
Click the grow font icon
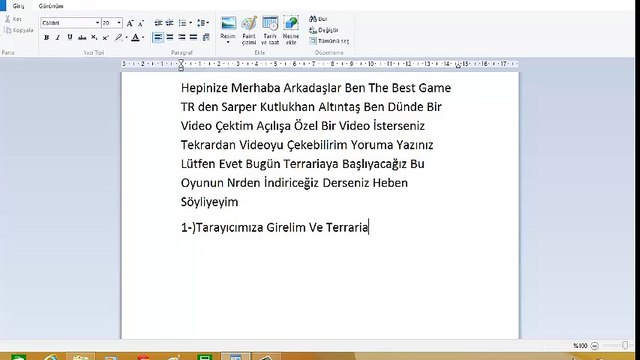pos(130,23)
